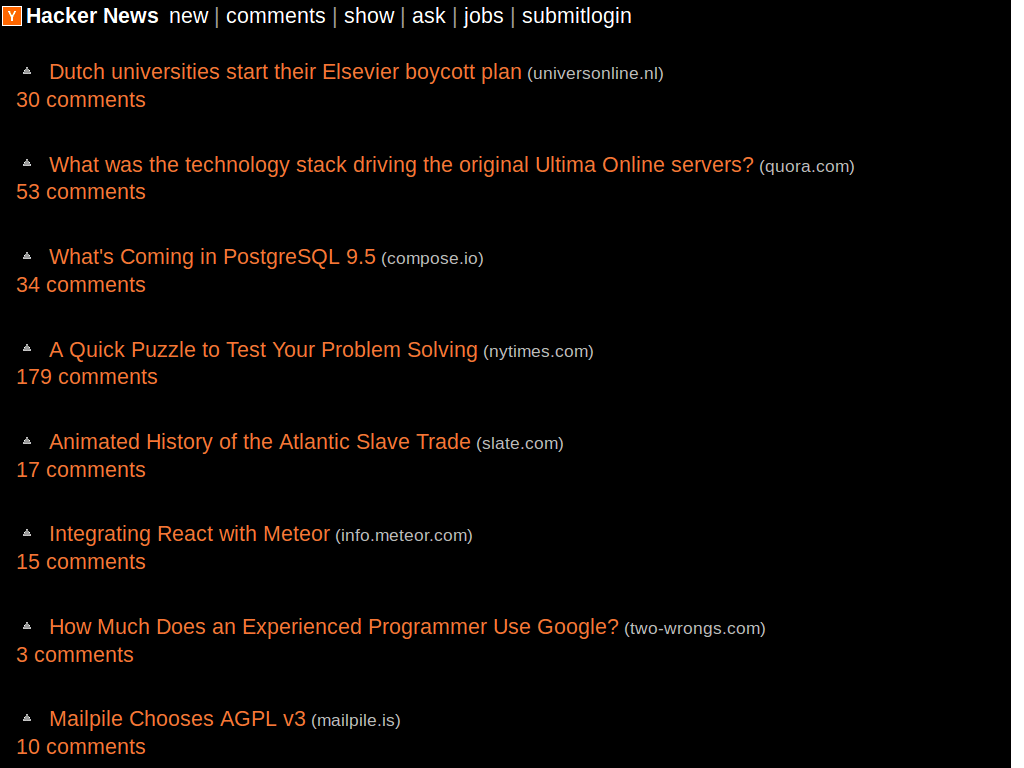The image size is (1024, 768).
Task: View the 3 comments thread
Action: [x=75, y=654]
